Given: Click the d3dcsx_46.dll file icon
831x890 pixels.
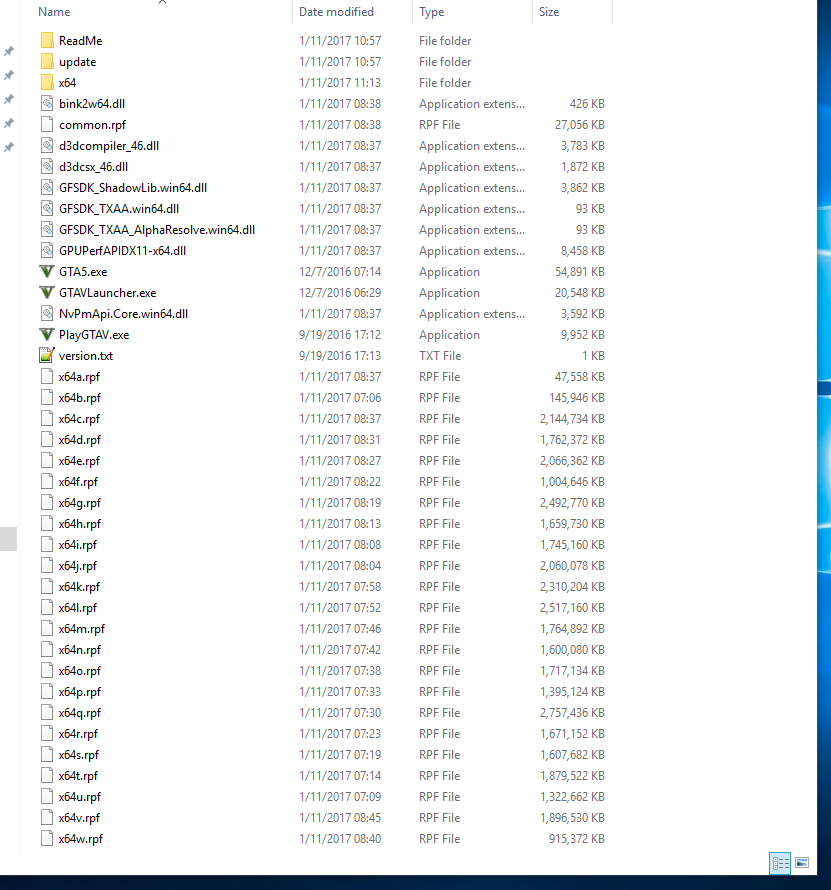Looking at the screenshot, I should point(47,167).
